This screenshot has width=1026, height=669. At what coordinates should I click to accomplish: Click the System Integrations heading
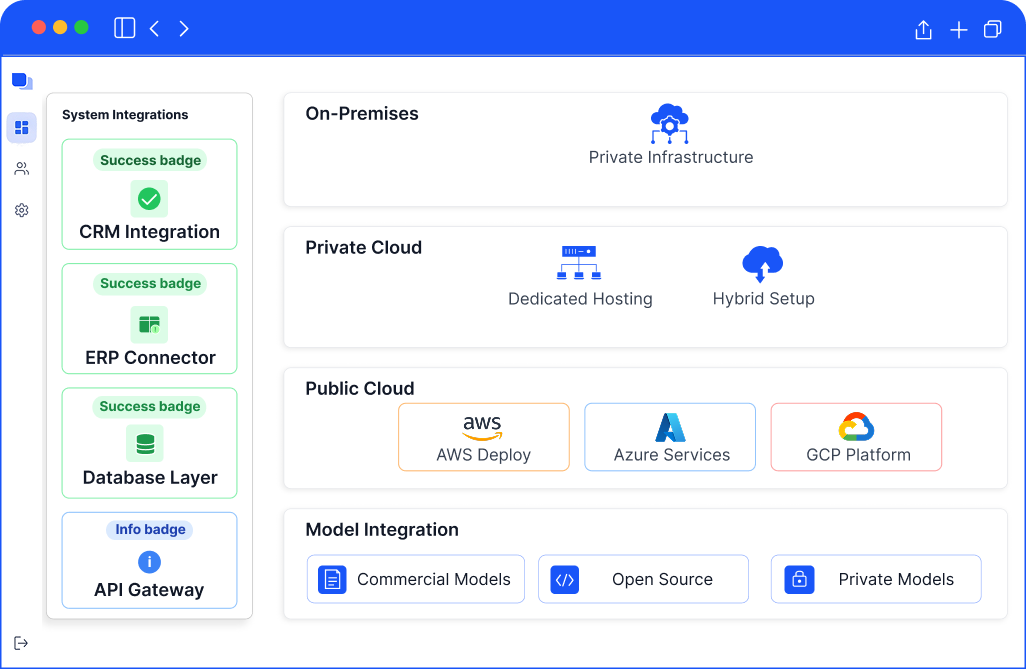(x=125, y=115)
